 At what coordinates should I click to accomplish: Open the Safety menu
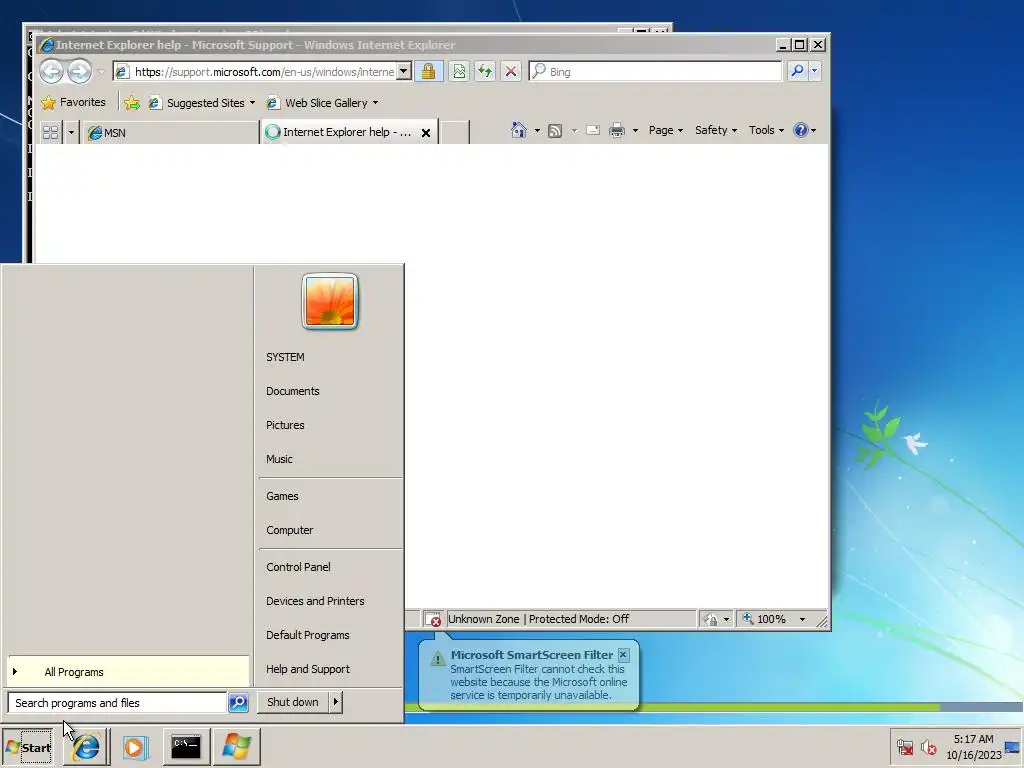pyautogui.click(x=716, y=130)
